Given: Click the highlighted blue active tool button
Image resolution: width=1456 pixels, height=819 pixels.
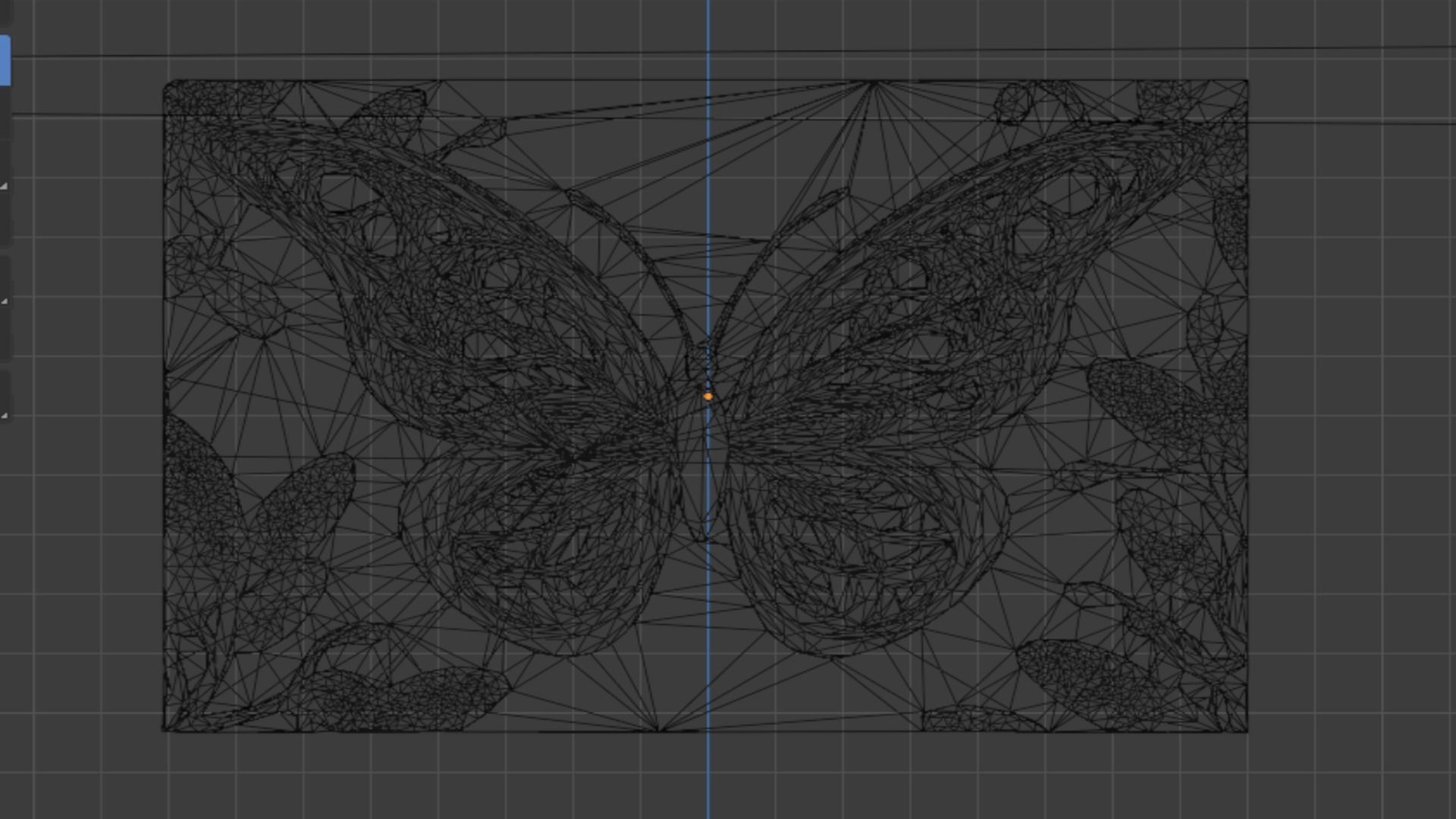Looking at the screenshot, I should pyautogui.click(x=4, y=61).
